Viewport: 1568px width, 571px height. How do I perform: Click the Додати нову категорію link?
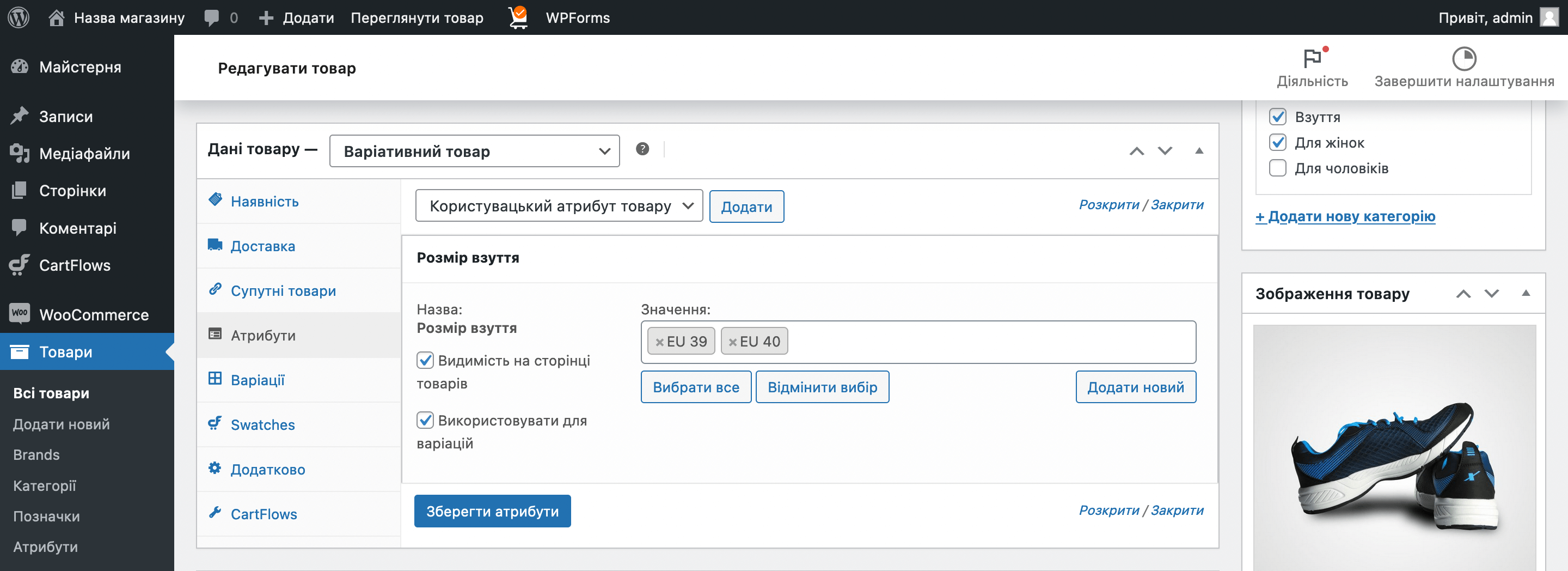point(1345,216)
